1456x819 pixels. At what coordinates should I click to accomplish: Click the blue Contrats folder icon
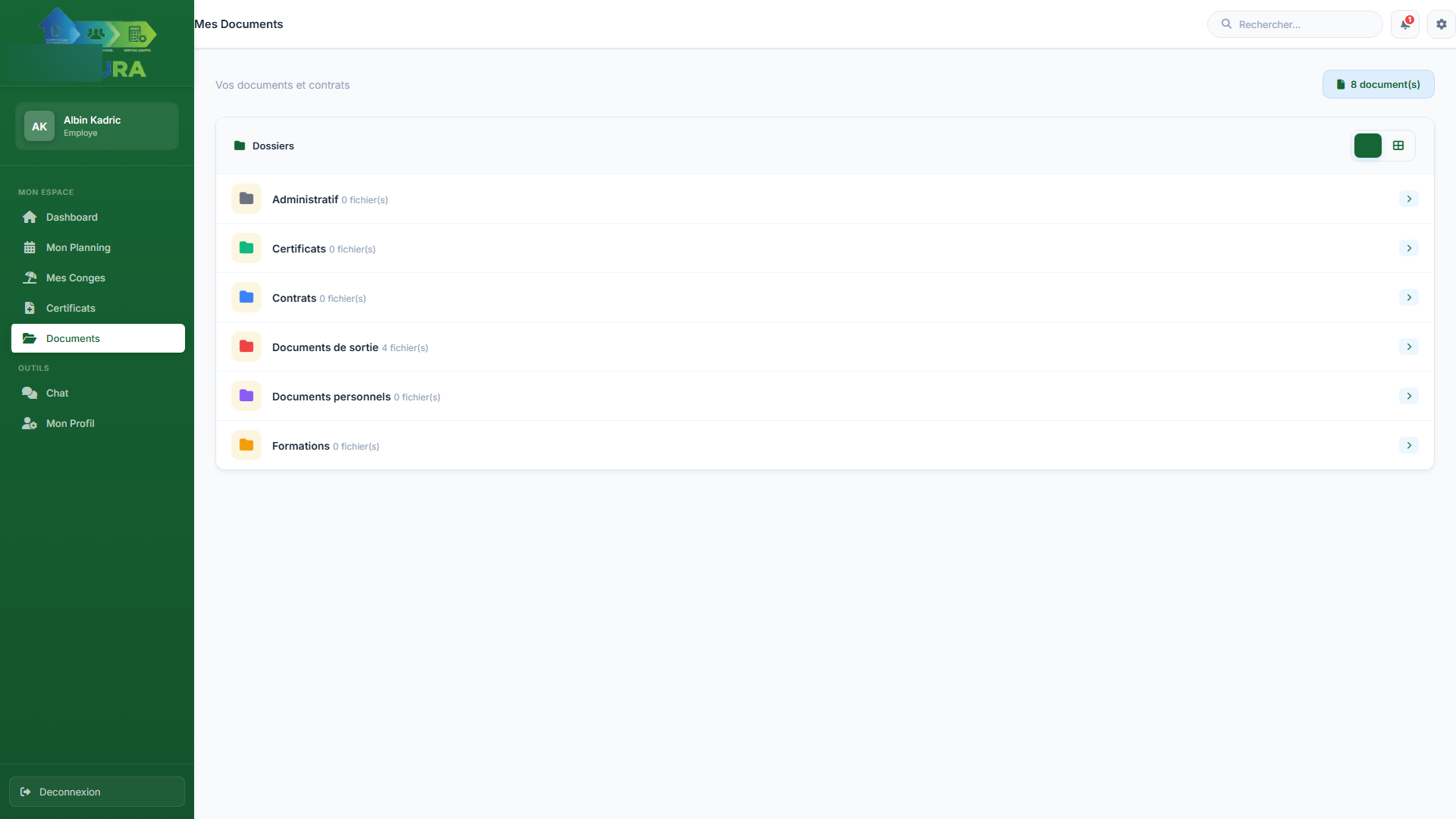(x=246, y=297)
